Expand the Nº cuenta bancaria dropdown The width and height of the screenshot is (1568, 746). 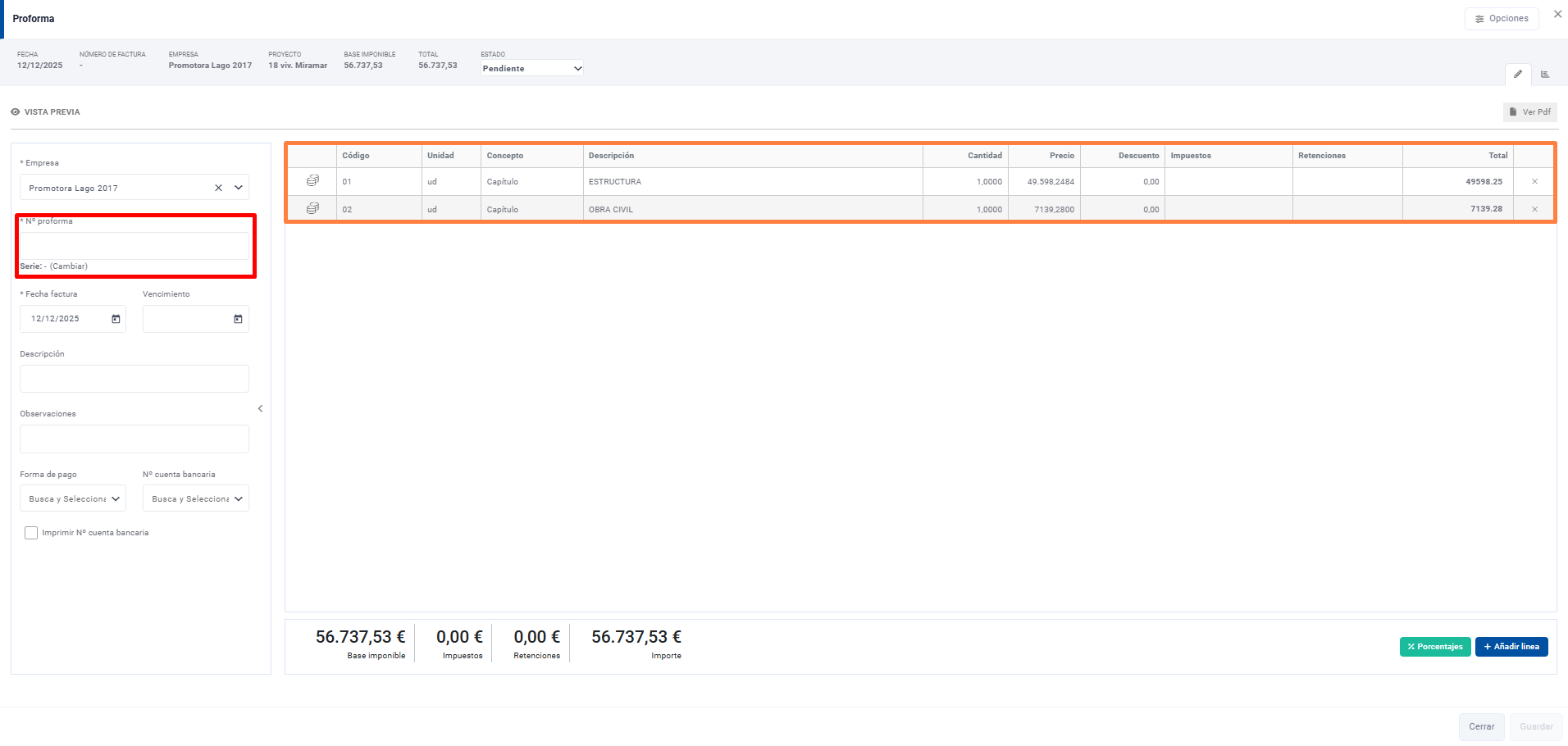coord(196,498)
